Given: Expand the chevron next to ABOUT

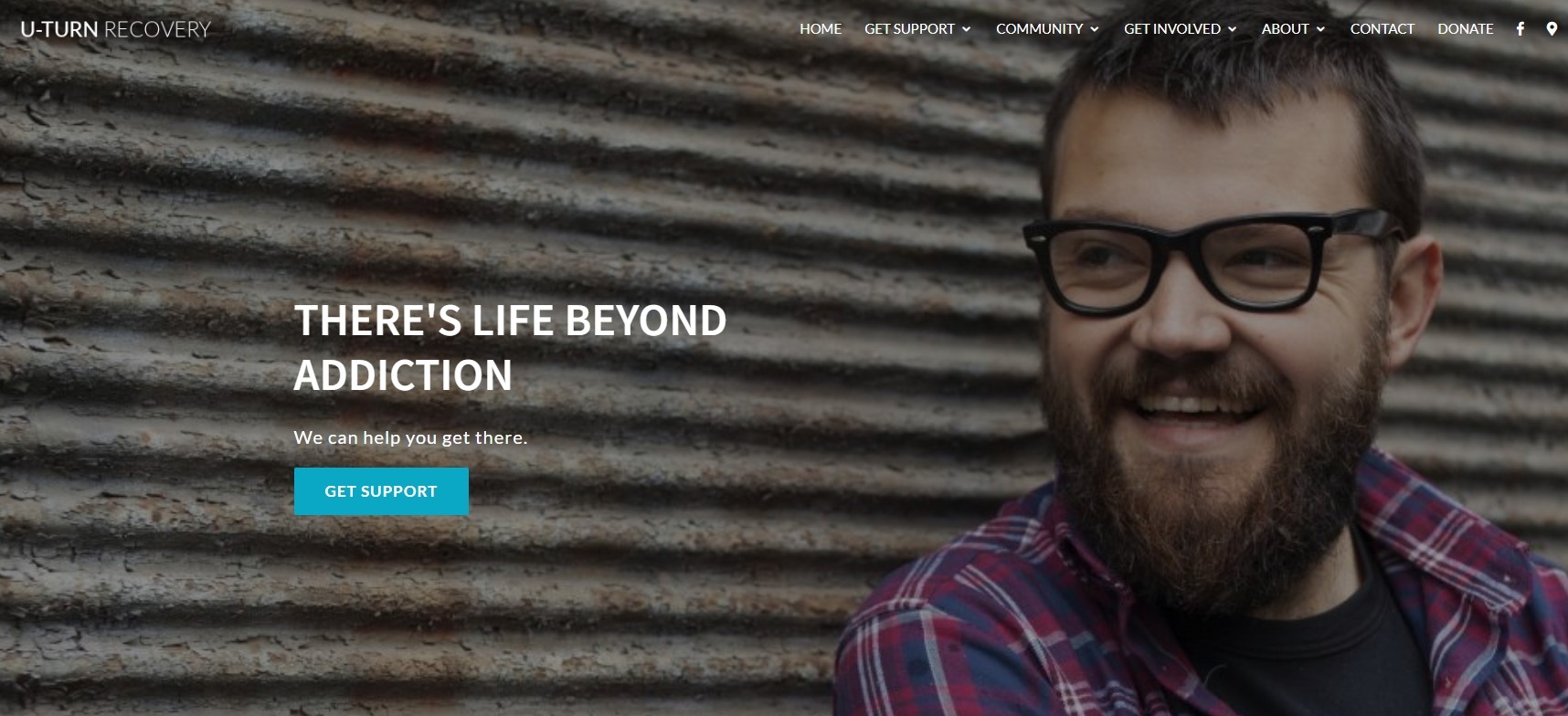Looking at the screenshot, I should pyautogui.click(x=1320, y=29).
